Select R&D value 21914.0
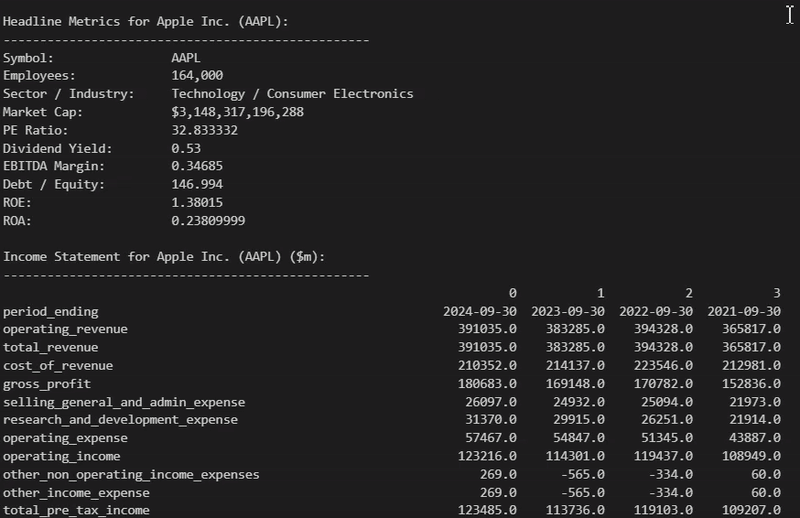Image resolution: width=800 pixels, height=518 pixels. tap(755, 420)
